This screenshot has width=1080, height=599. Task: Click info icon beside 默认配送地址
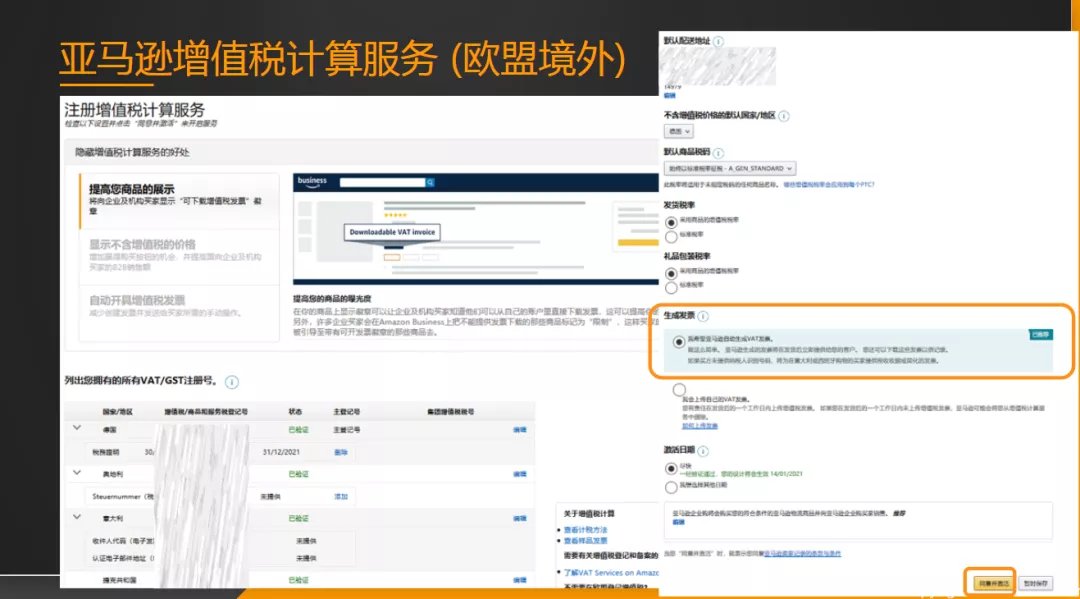pos(718,41)
